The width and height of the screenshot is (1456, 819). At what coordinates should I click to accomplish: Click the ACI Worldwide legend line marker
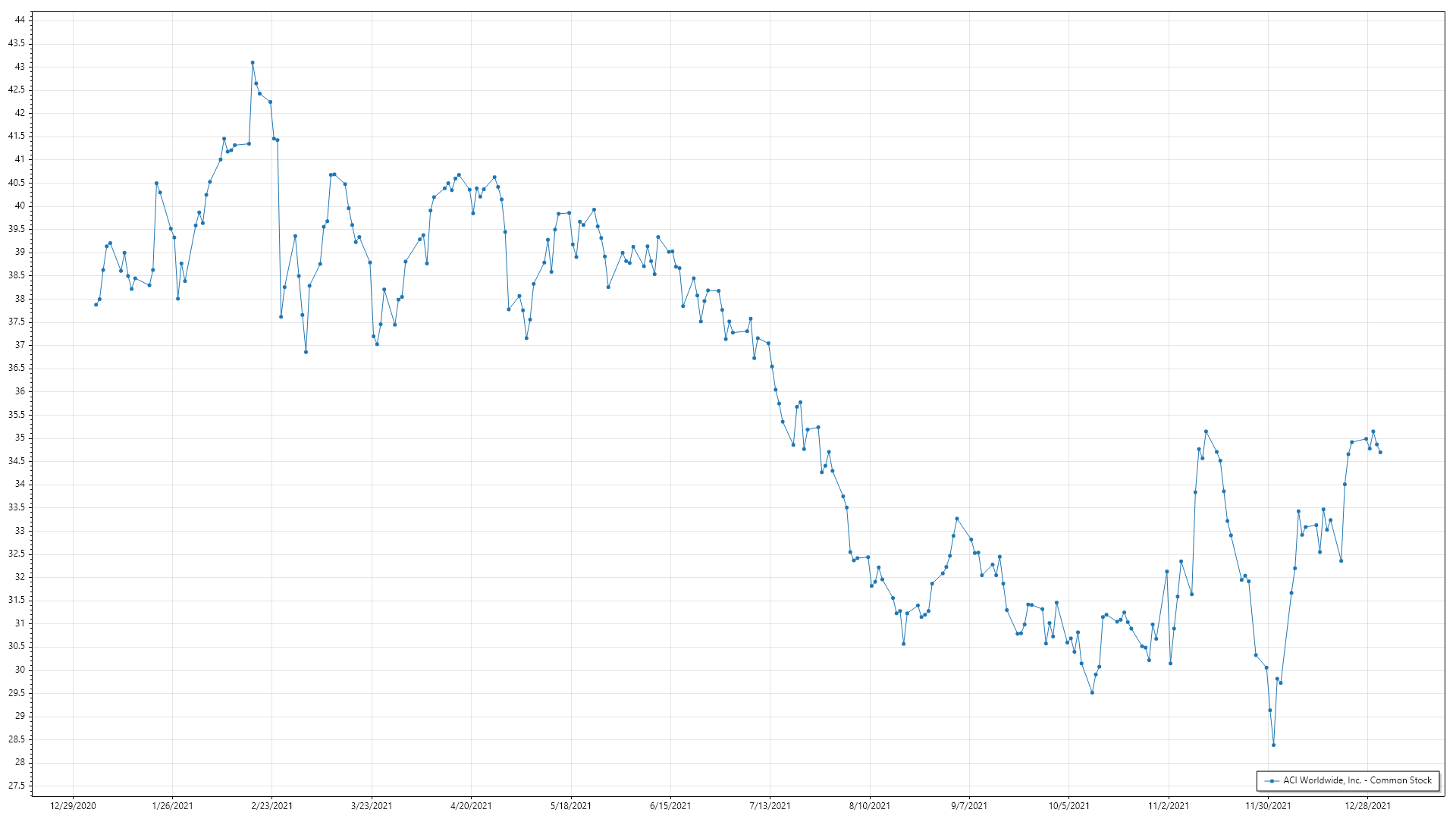coord(1270,781)
